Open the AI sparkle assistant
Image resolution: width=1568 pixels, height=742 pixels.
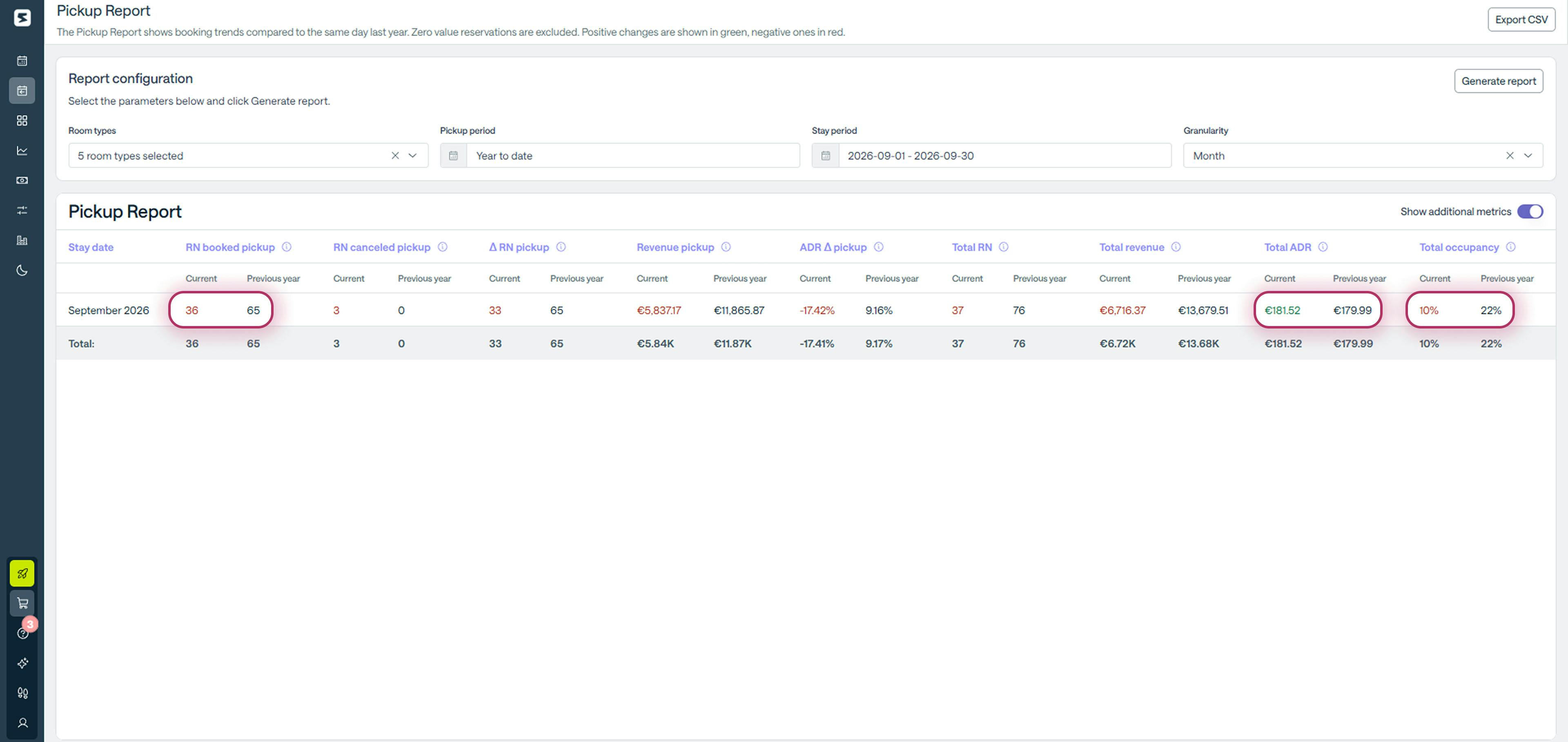click(22, 664)
